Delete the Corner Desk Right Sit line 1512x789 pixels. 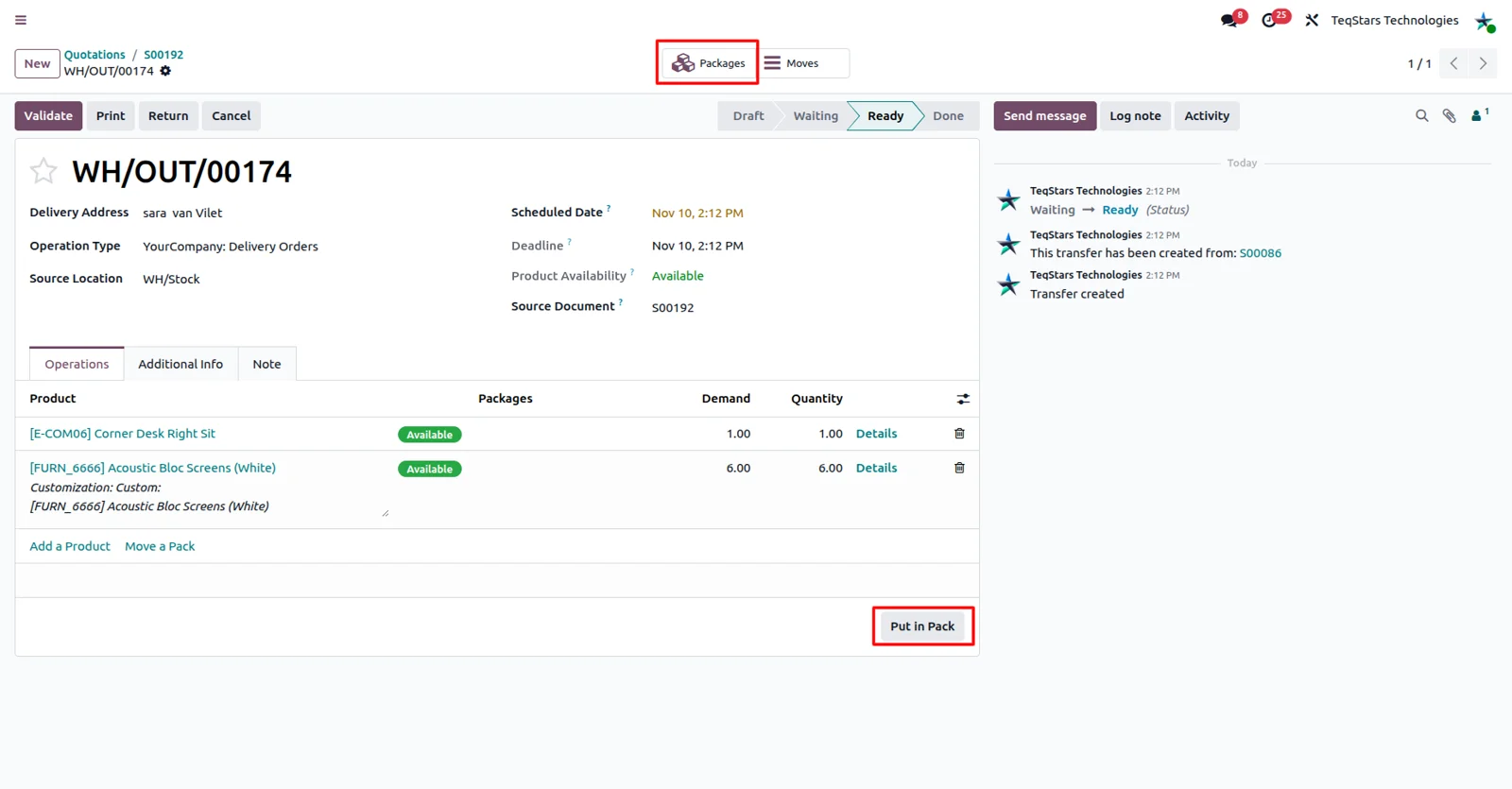click(x=959, y=434)
